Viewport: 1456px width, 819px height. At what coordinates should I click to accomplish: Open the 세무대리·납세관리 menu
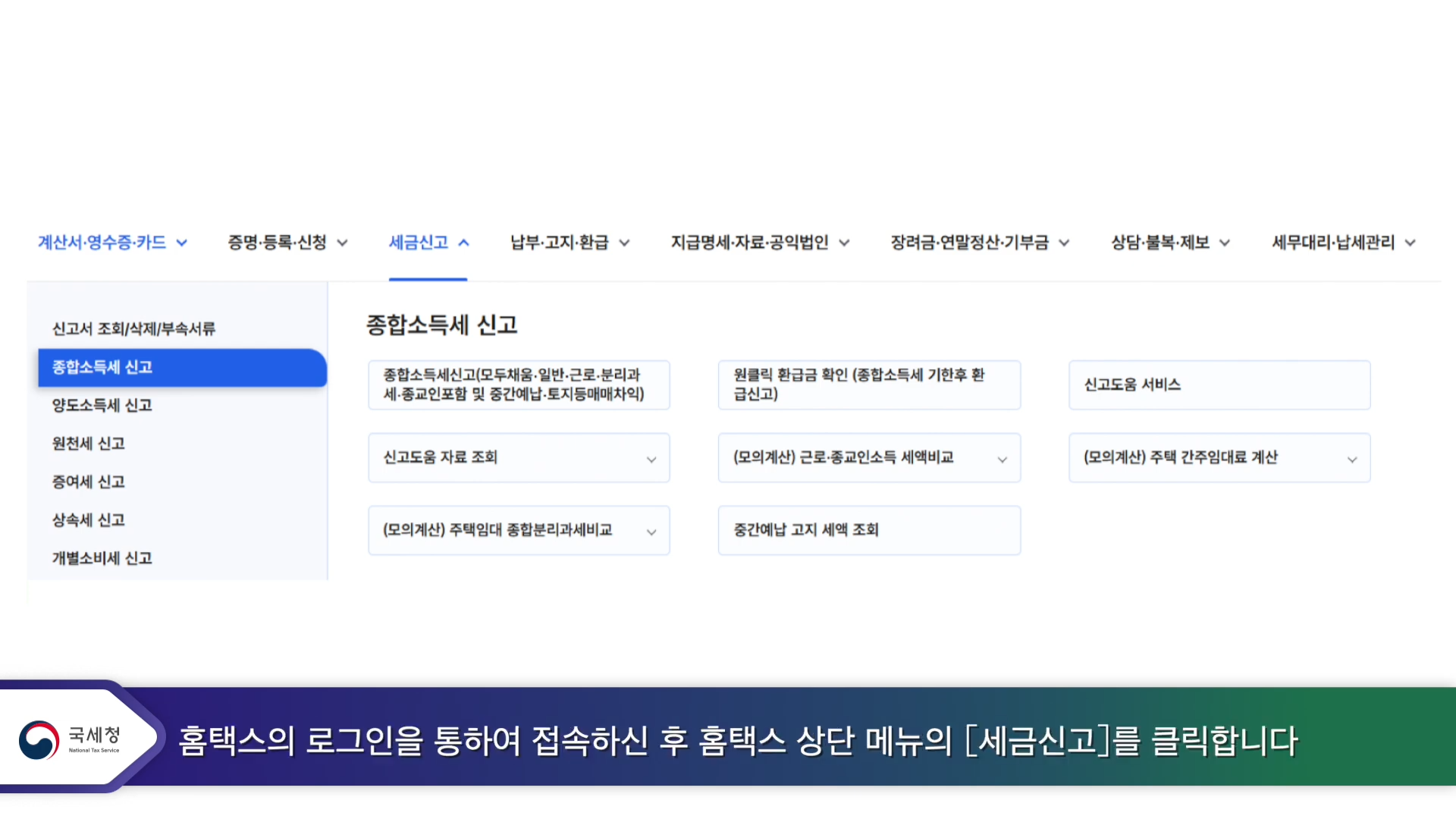coord(1344,243)
